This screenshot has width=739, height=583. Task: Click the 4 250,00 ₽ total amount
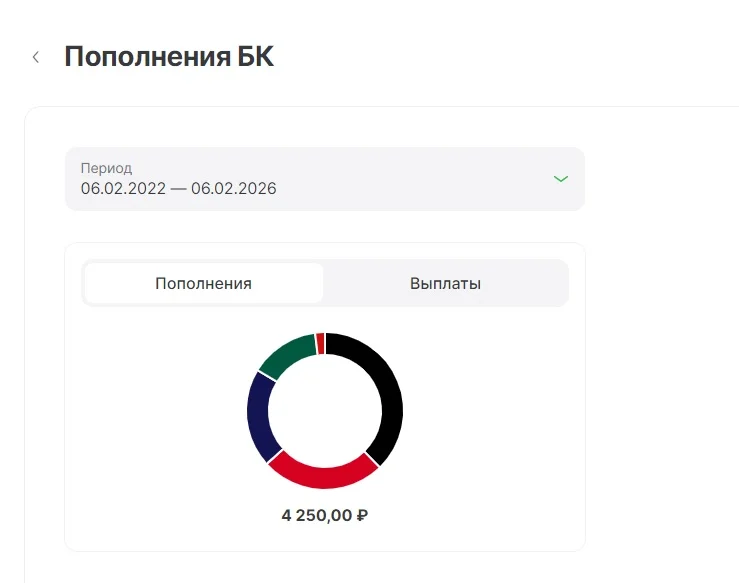click(325, 515)
